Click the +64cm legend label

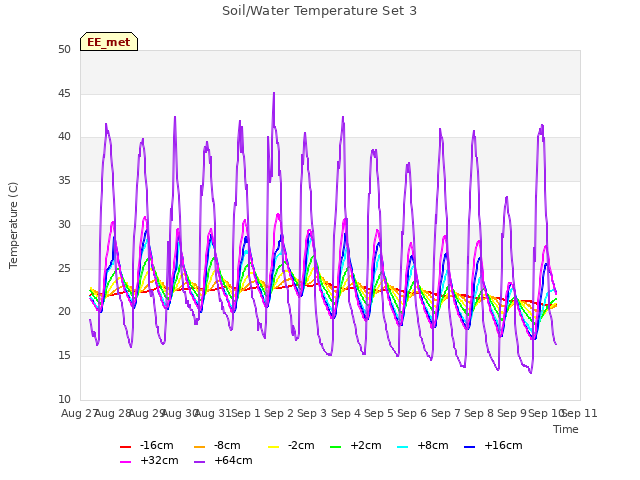(233, 460)
